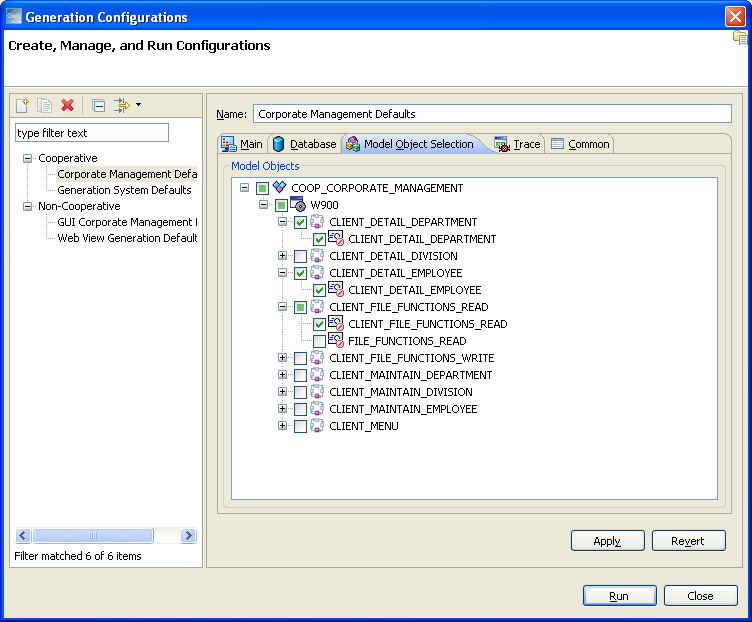Collapse the COOP_CORPORATE_MANAGEMENT node
Viewport: 752px width, 622px height.
click(245, 188)
